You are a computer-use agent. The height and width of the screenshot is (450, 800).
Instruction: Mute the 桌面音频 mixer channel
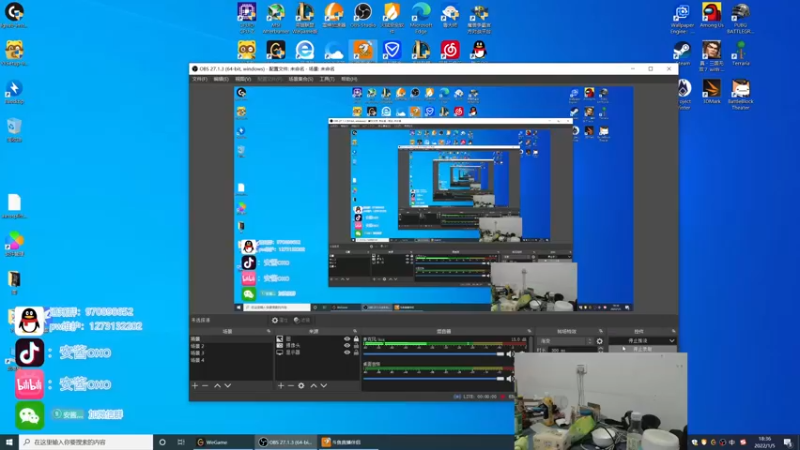(509, 379)
